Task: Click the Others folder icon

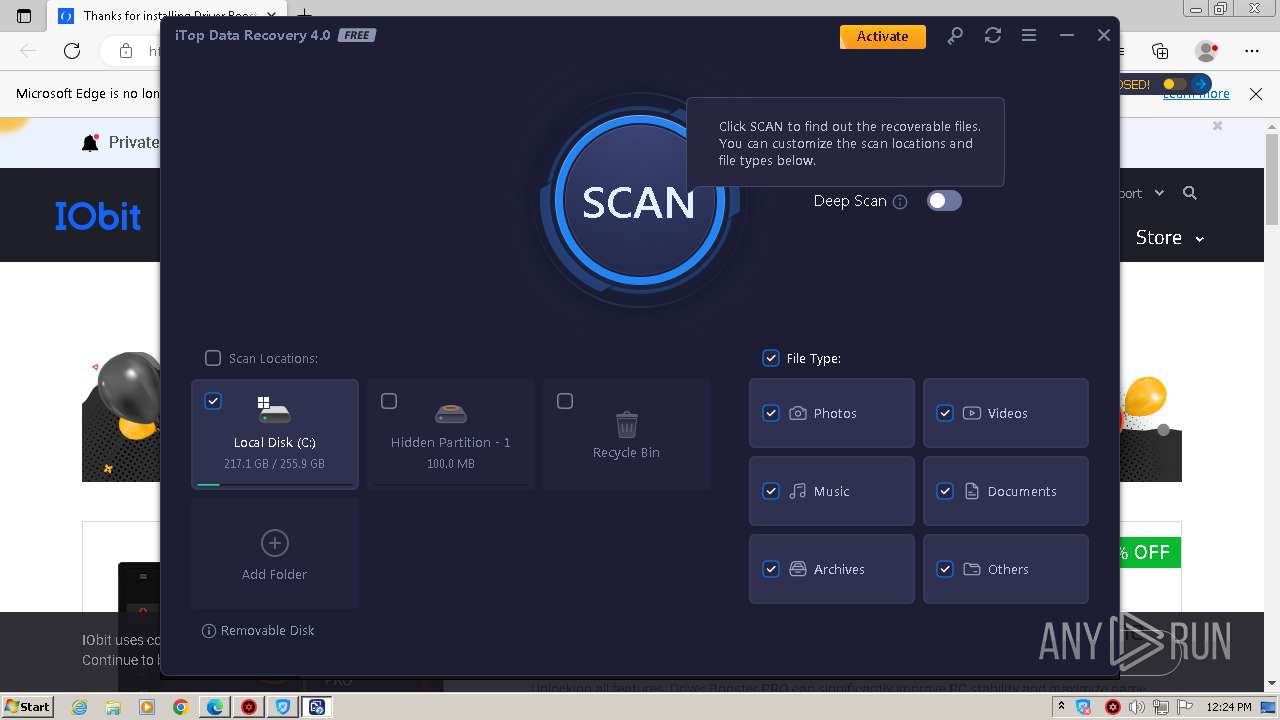Action: [x=972, y=569]
